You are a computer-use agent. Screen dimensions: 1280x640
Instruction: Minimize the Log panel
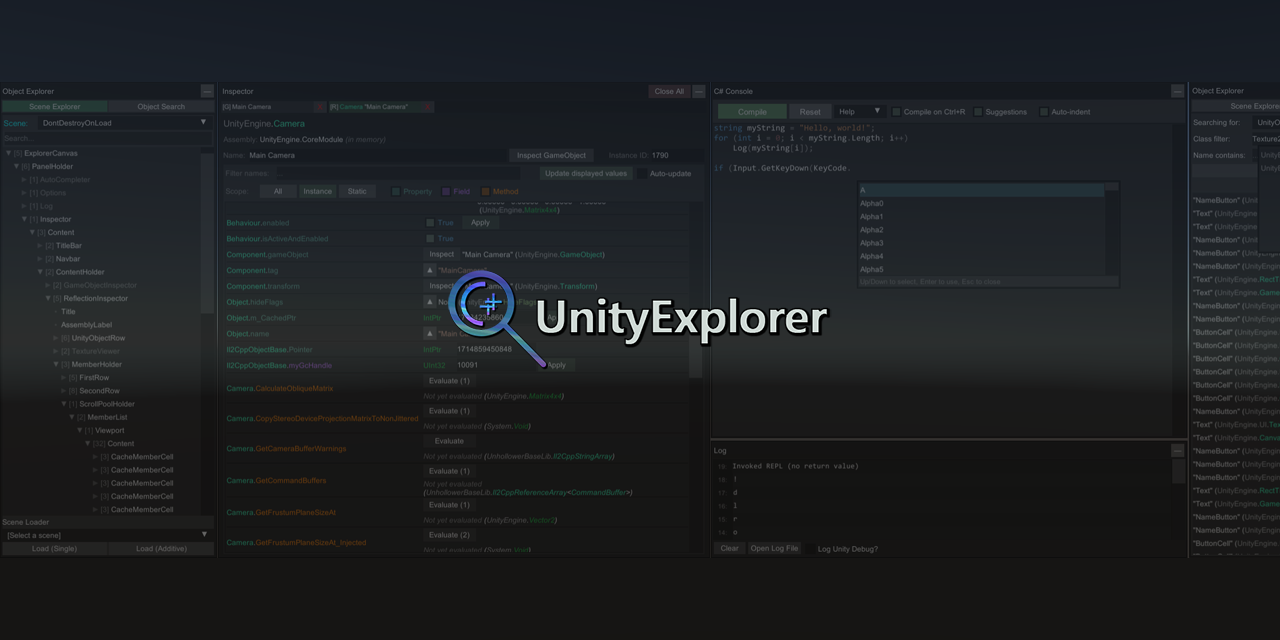tap(1177, 451)
